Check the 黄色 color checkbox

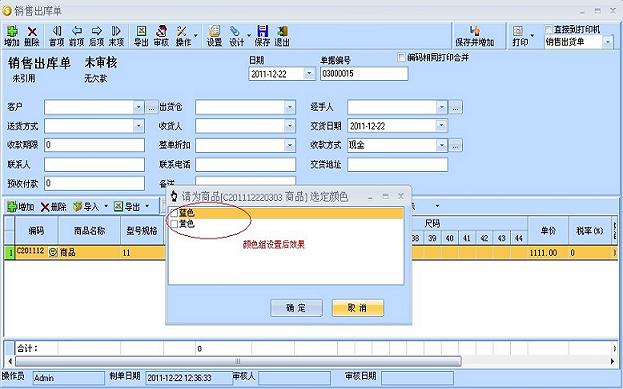coord(174,224)
